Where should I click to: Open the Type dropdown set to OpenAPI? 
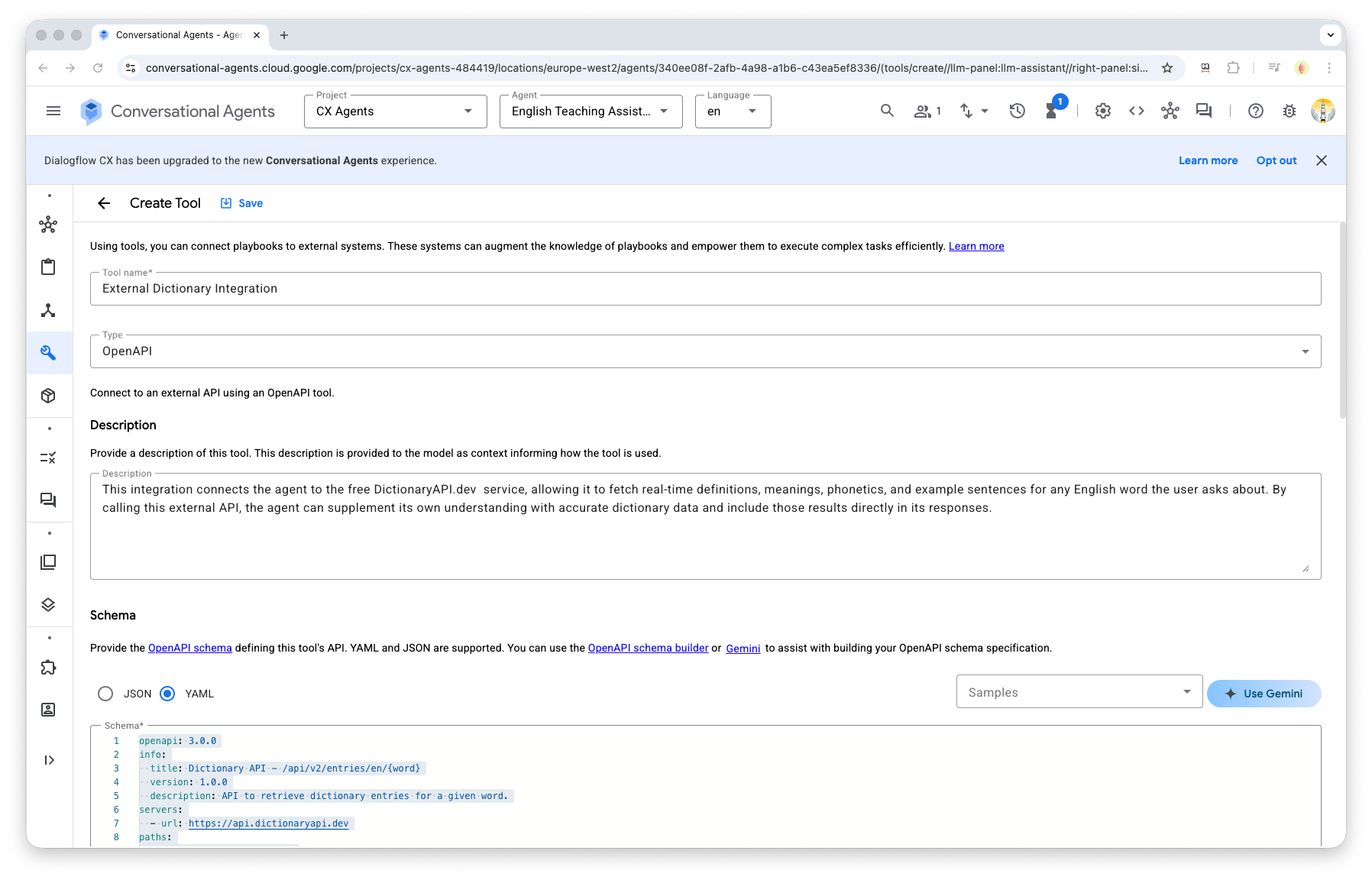click(704, 351)
